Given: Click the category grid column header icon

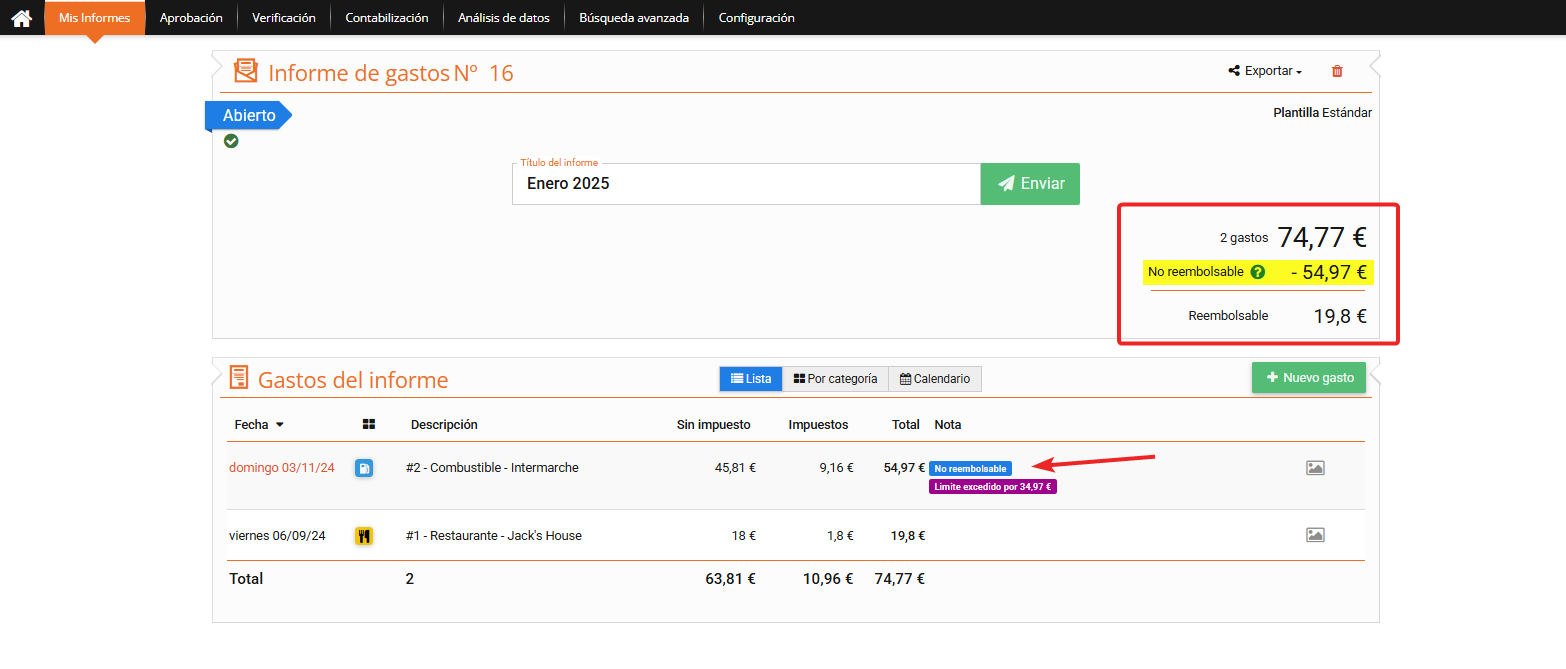Looking at the screenshot, I should [369, 425].
